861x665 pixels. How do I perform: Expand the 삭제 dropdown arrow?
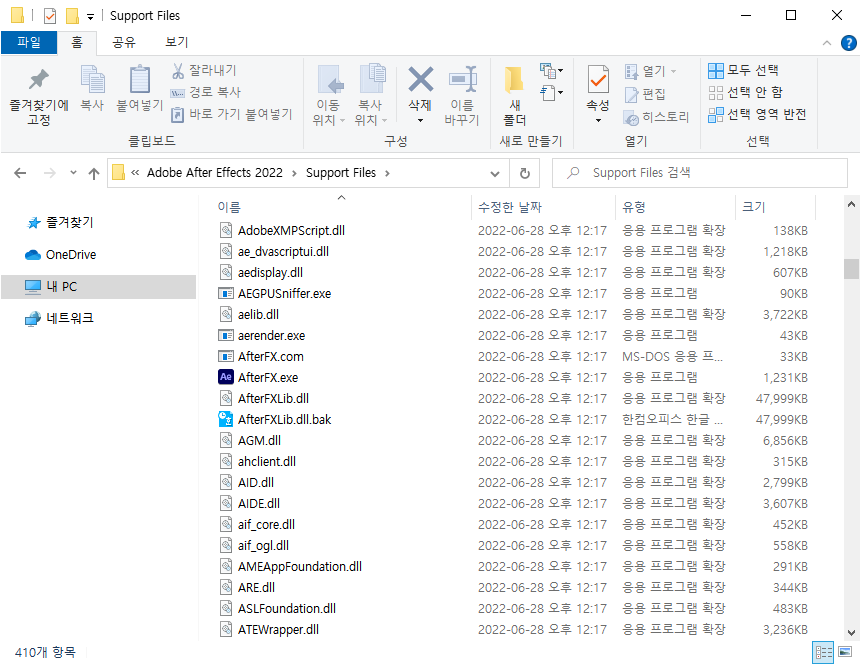pos(420,120)
